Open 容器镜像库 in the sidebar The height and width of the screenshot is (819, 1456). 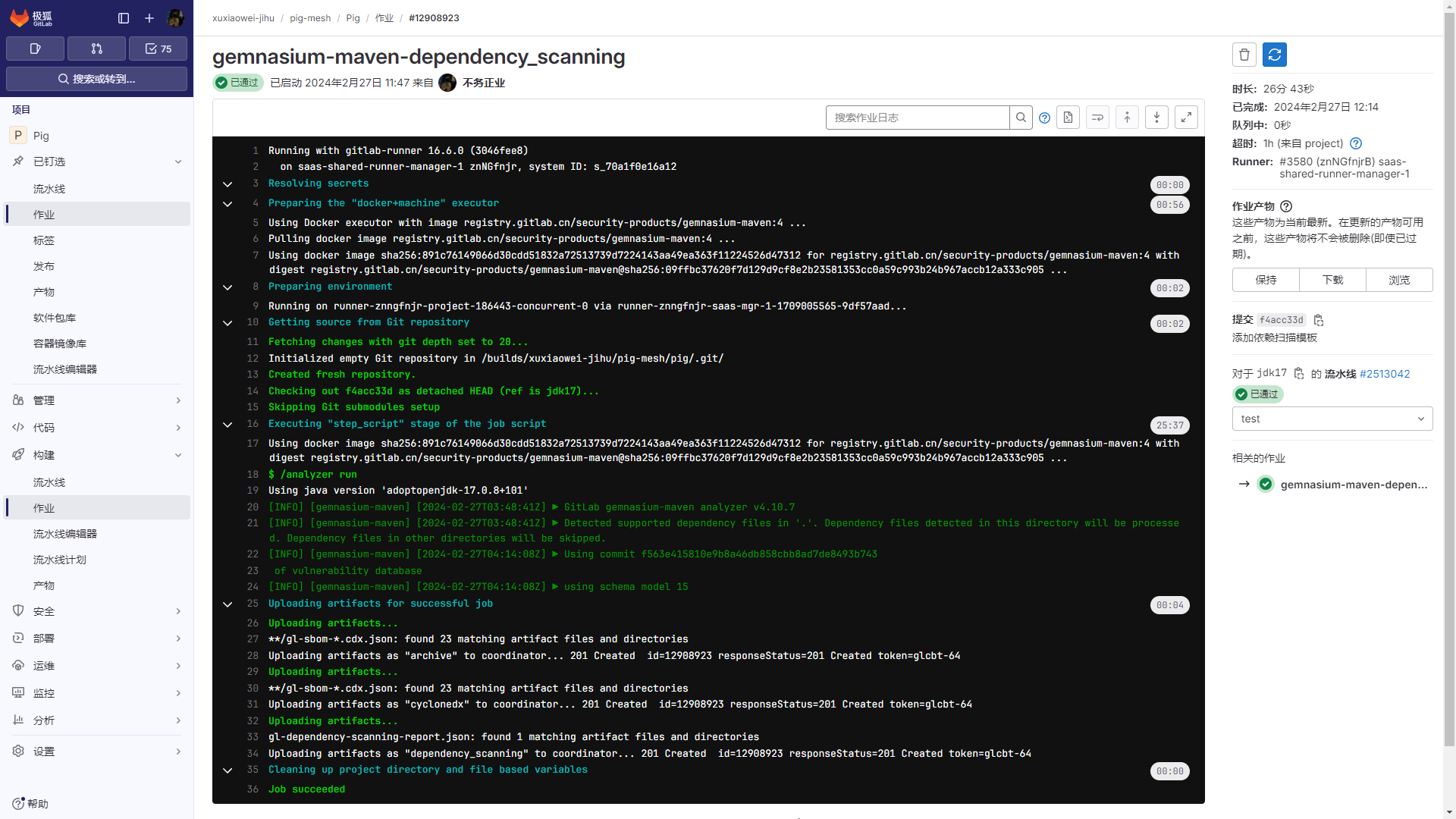coord(60,344)
